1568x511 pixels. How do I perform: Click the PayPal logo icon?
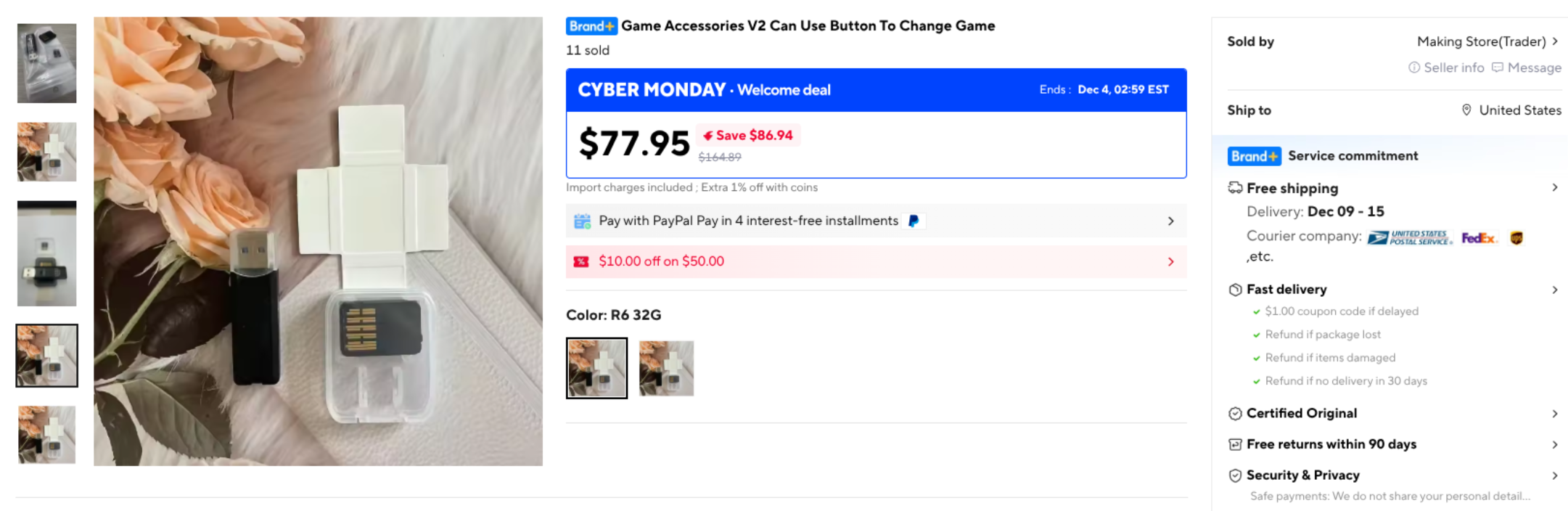pyautogui.click(x=914, y=221)
